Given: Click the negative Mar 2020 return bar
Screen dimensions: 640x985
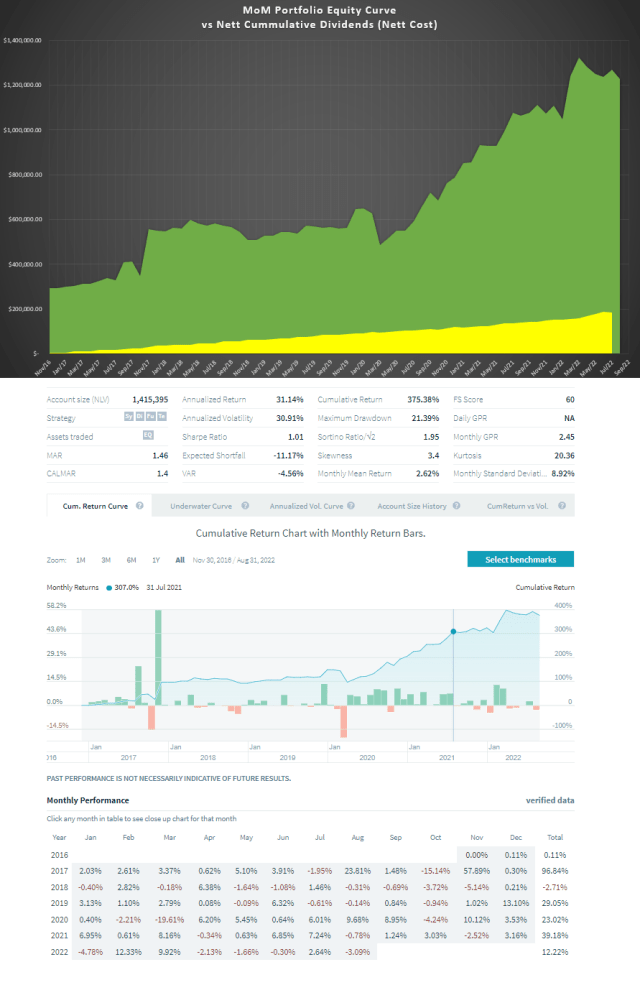Looking at the screenshot, I should point(344,721).
